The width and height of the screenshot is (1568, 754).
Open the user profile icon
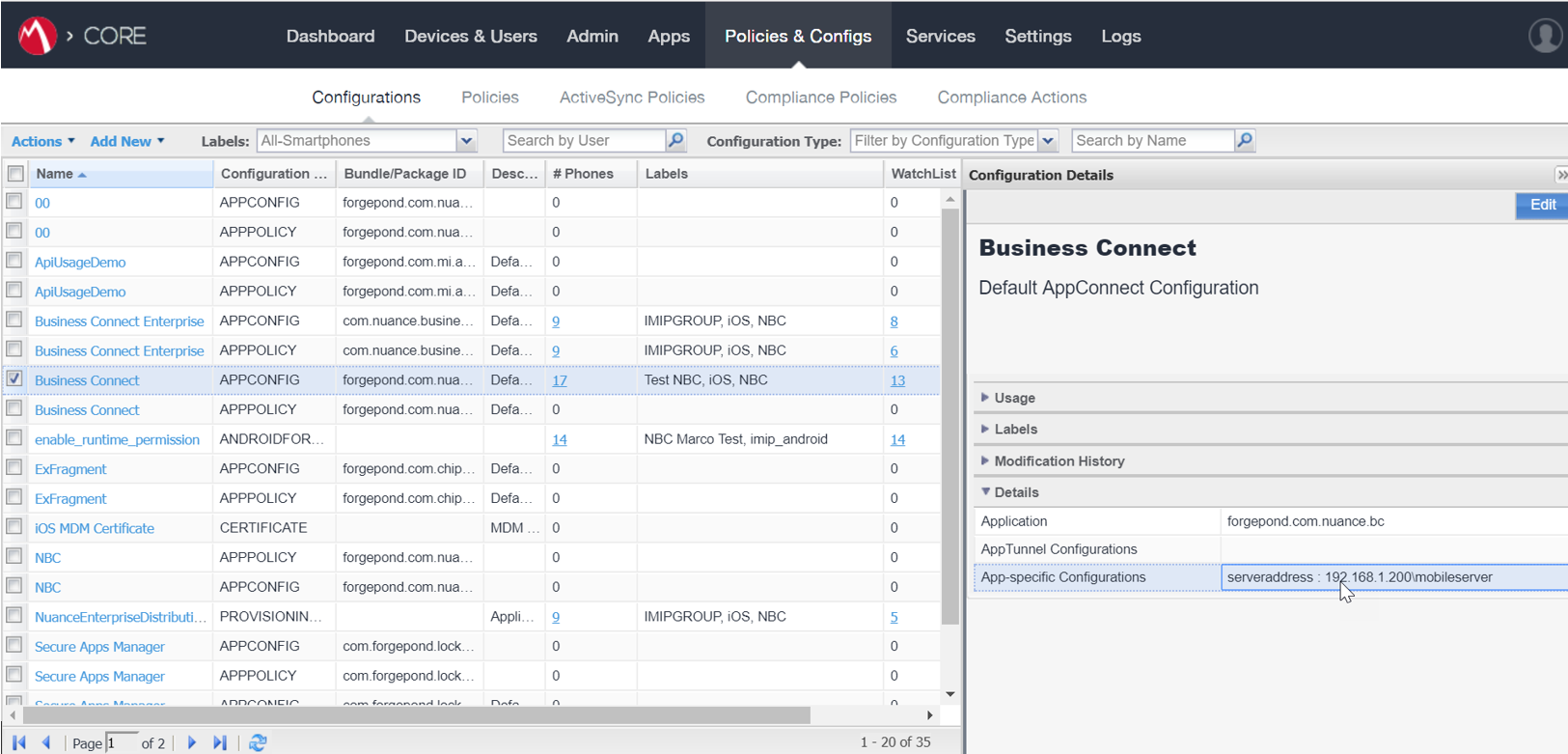point(1545,36)
